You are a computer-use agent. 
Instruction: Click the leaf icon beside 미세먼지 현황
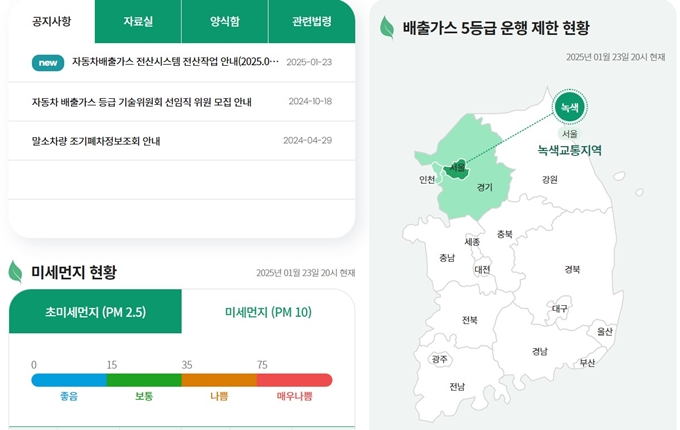(x=16, y=272)
